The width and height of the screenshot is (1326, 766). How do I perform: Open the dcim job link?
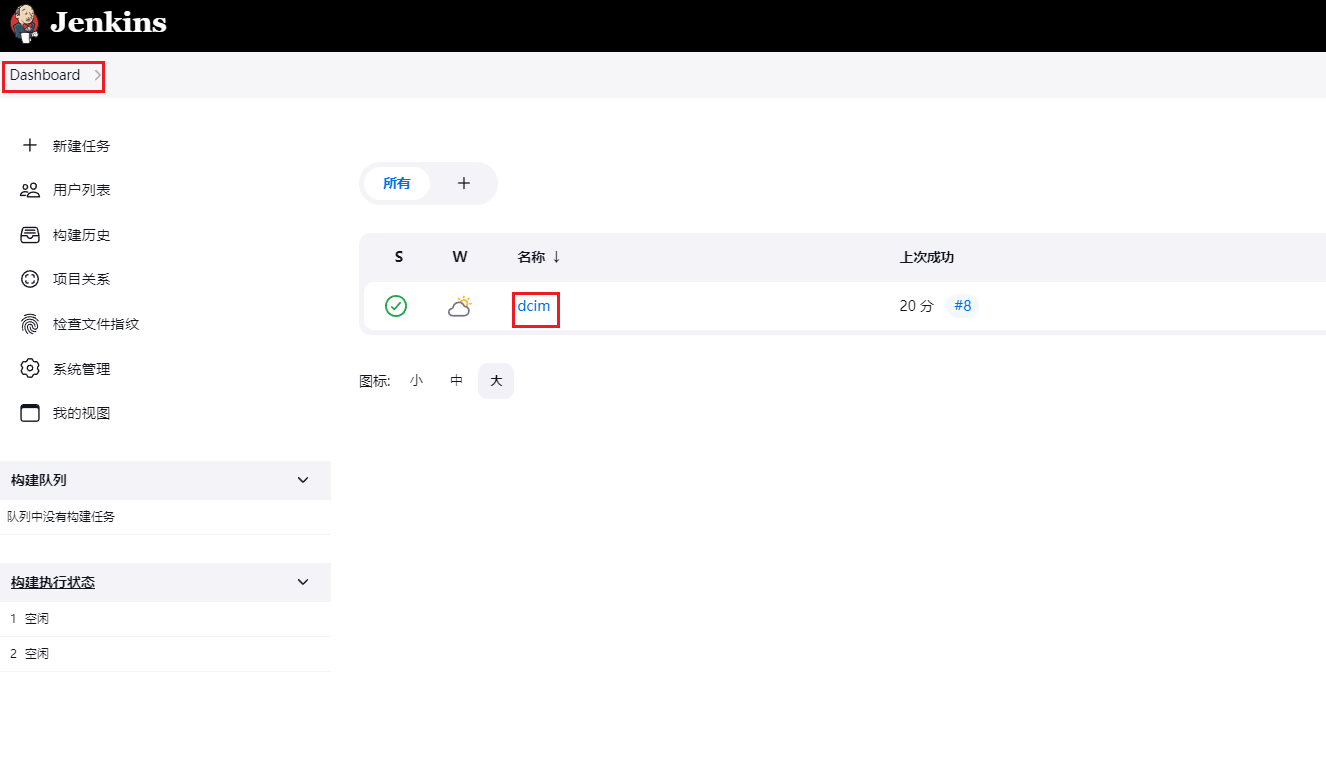534,306
